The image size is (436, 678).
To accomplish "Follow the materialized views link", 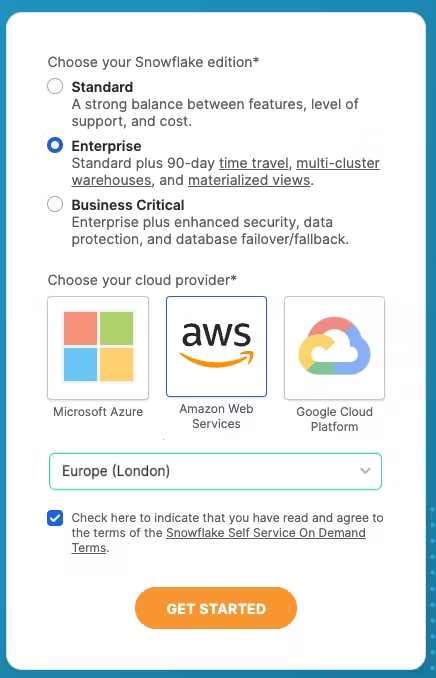I will (249, 180).
